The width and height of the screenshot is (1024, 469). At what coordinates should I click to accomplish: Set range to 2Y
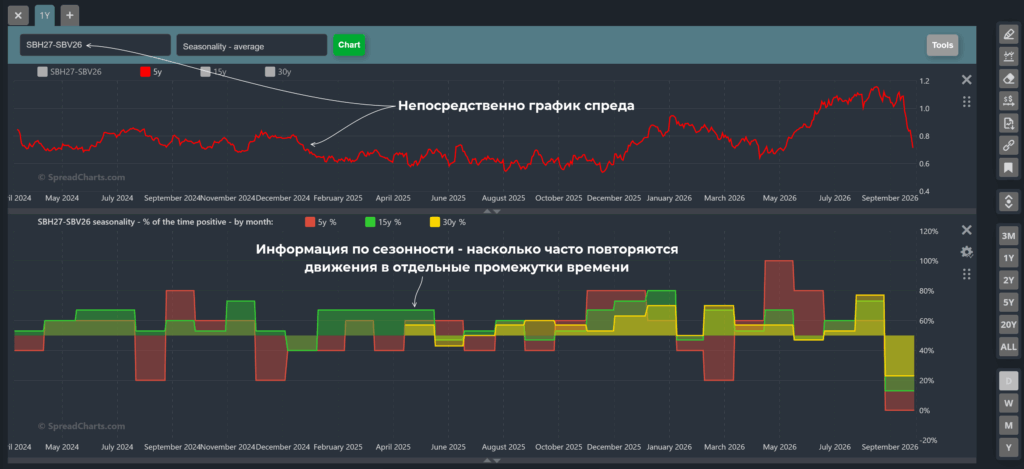(1008, 280)
